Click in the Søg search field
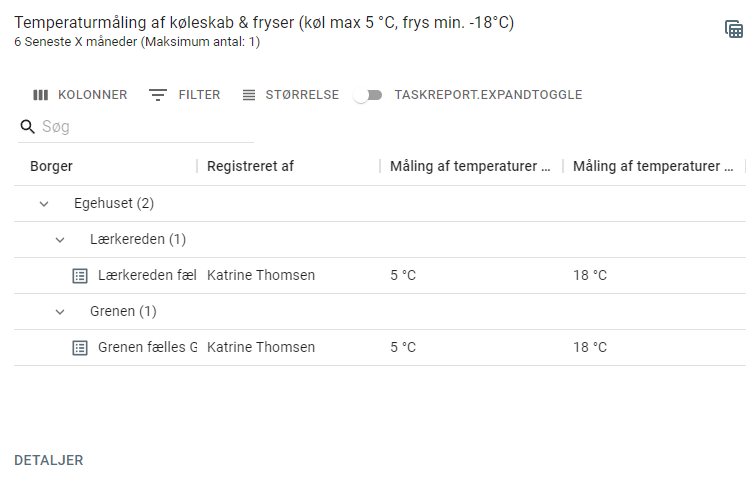Viewport: 753px width, 482px height. coord(146,127)
